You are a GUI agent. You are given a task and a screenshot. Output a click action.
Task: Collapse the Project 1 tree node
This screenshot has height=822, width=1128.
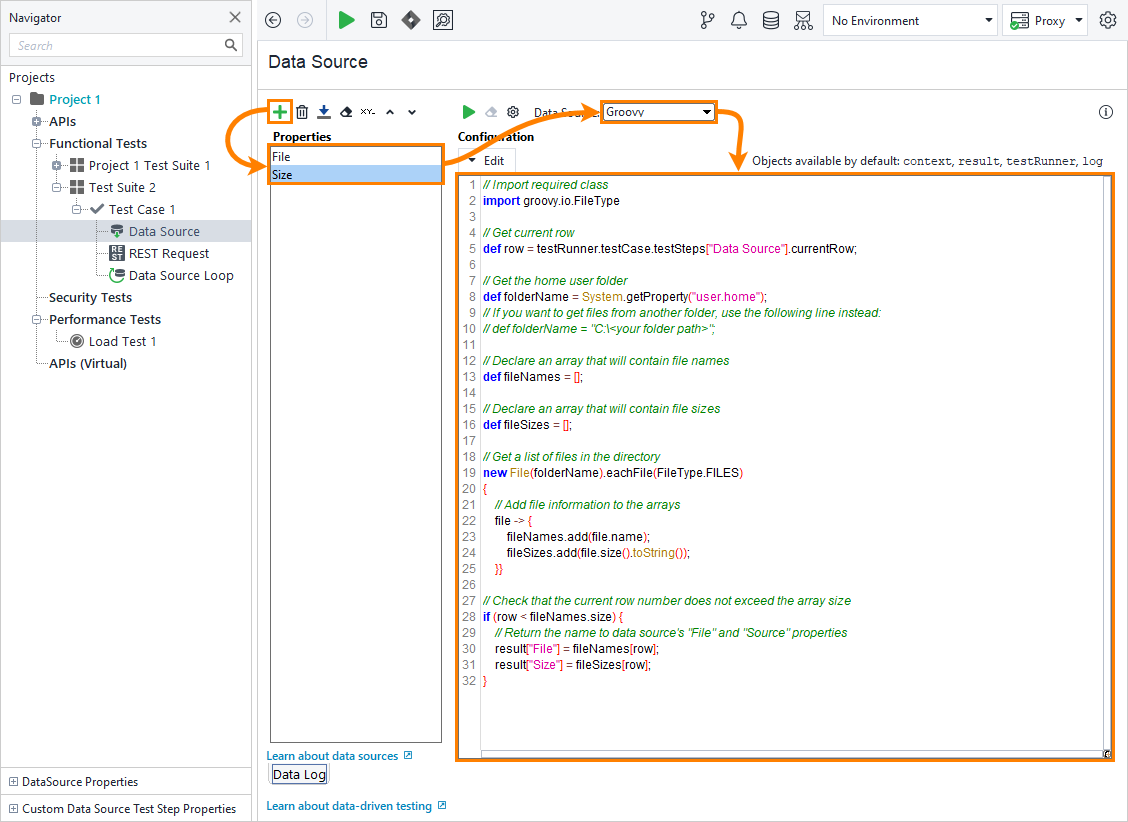(16, 99)
